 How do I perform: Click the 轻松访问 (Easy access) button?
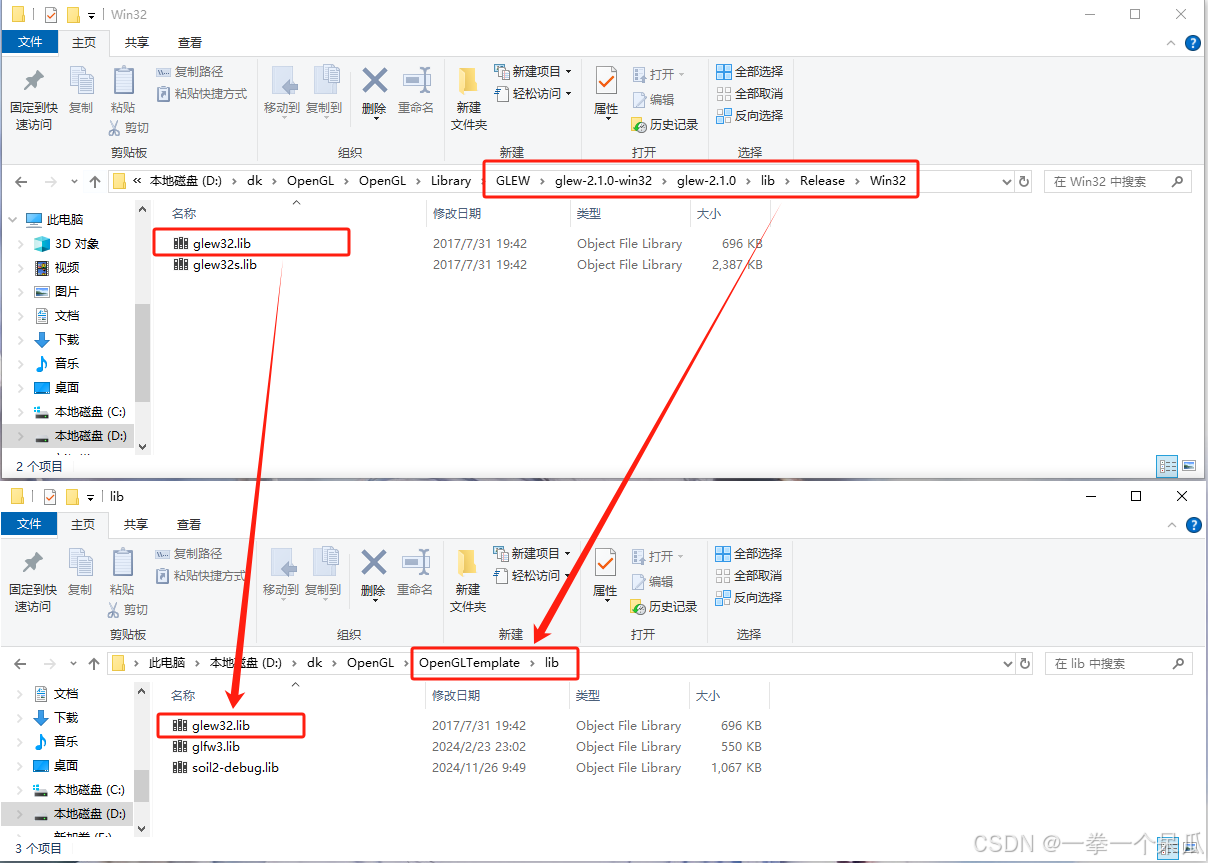(532, 92)
